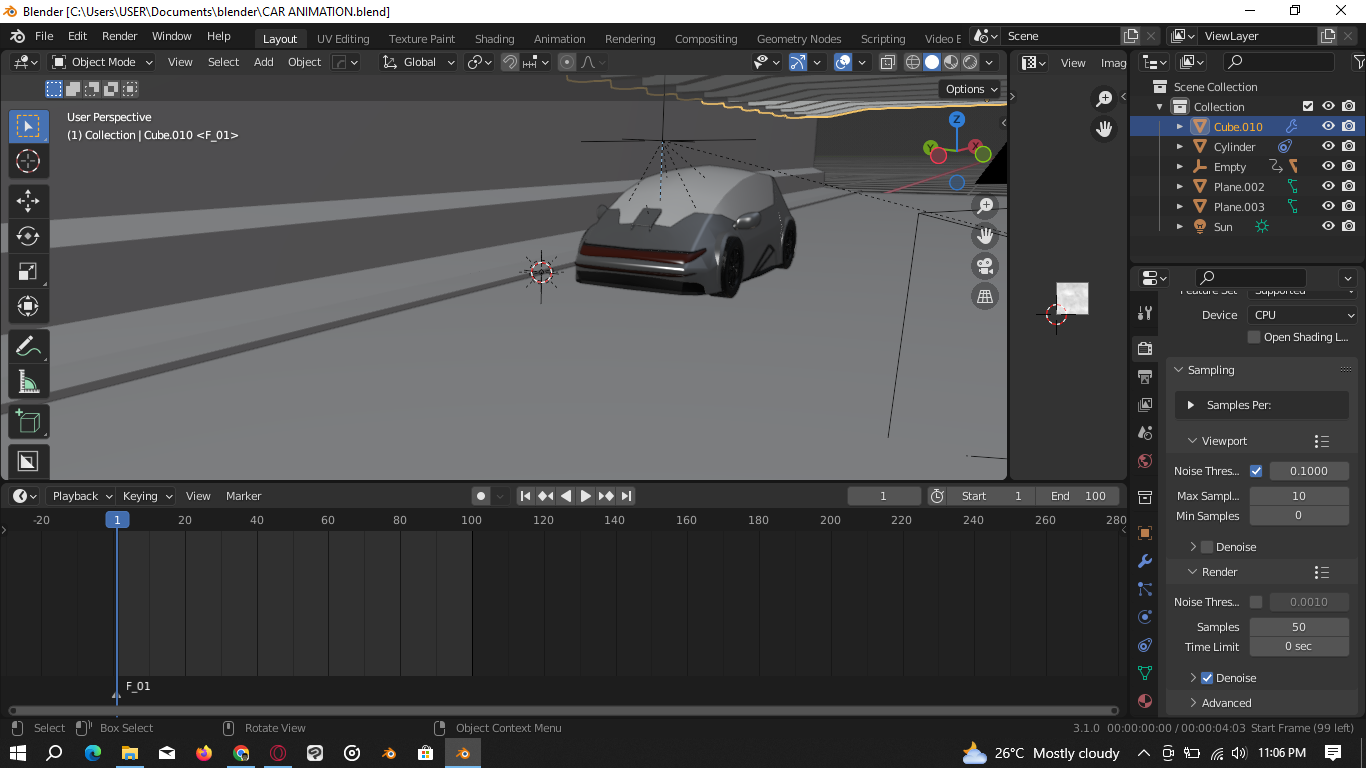Screen dimensions: 1366x768
Task: Switch to the Geometry Nodes workspace tab
Action: [799, 39]
